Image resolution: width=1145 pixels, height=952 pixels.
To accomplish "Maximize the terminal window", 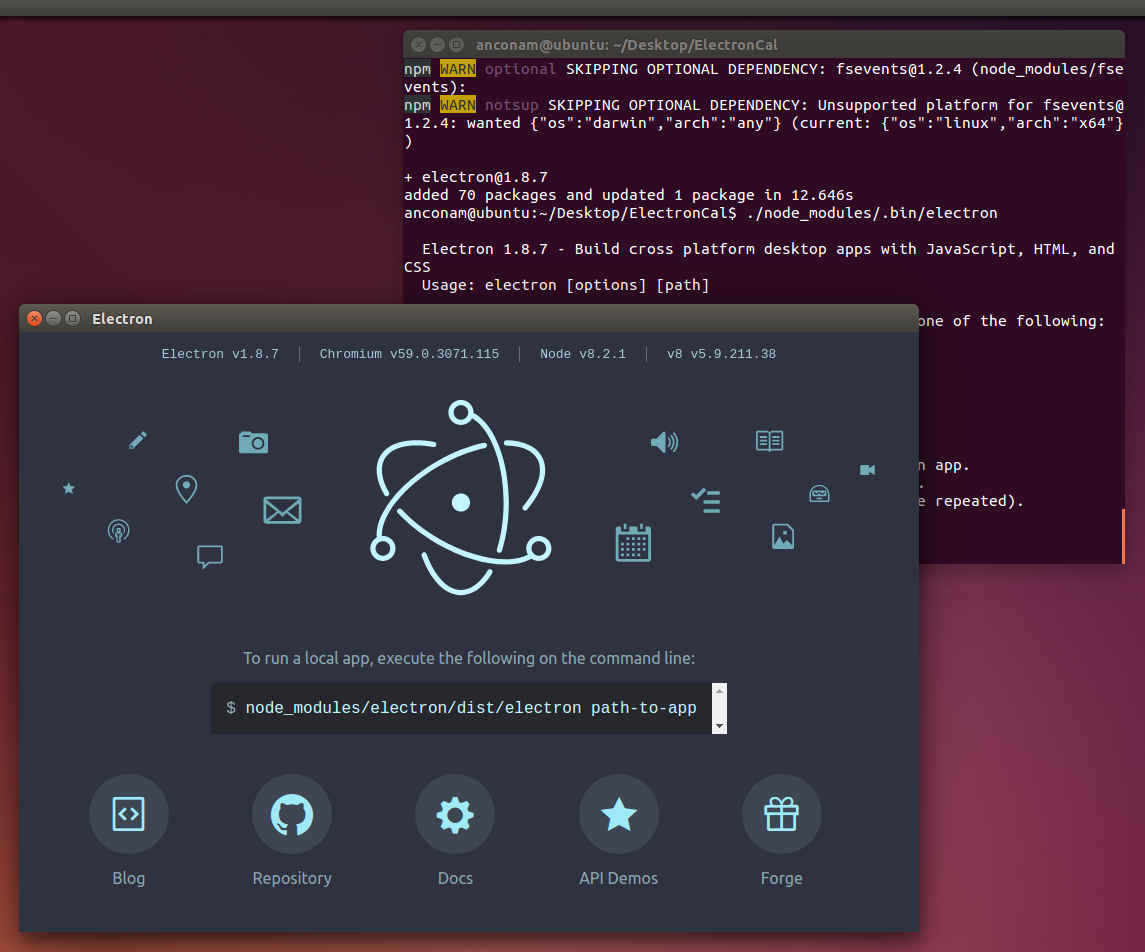I will [x=456, y=45].
